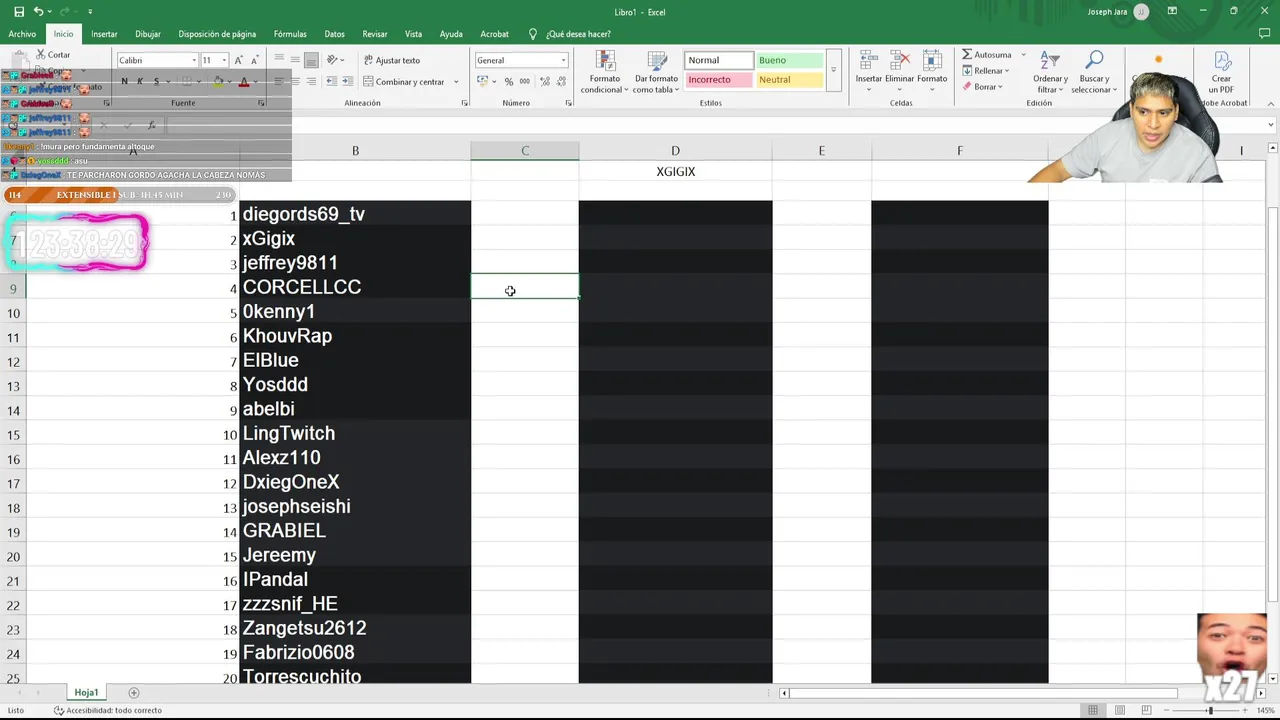Click the Autosuma button

pos(987,55)
